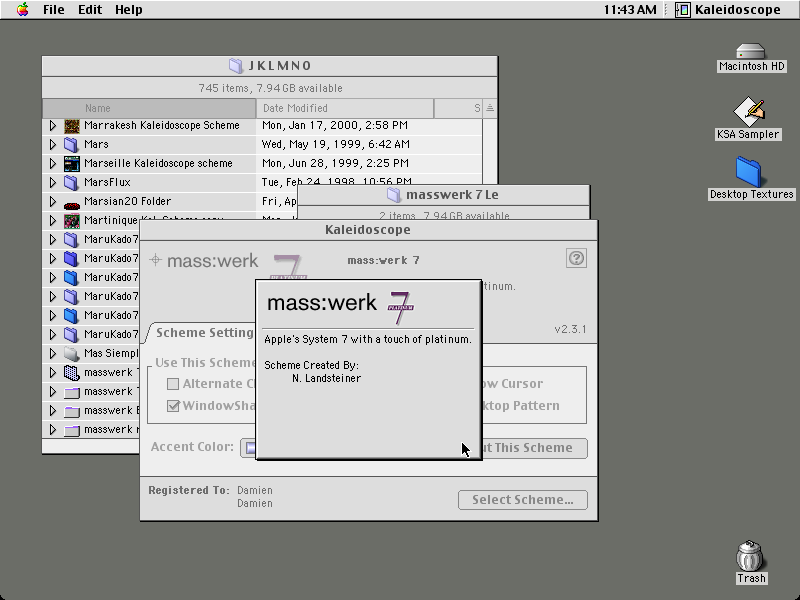
Task: Expand the Mas Siempl disclosure triangle
Action: [x=53, y=353]
